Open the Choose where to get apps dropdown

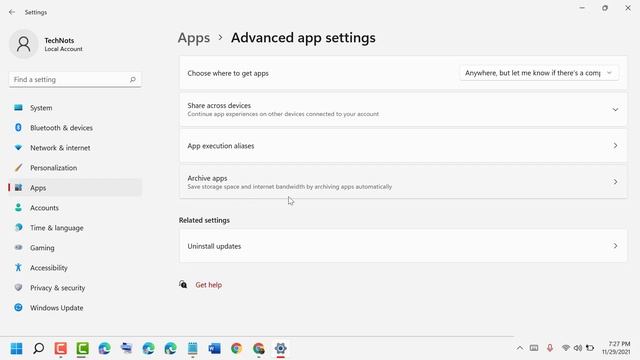click(x=539, y=73)
